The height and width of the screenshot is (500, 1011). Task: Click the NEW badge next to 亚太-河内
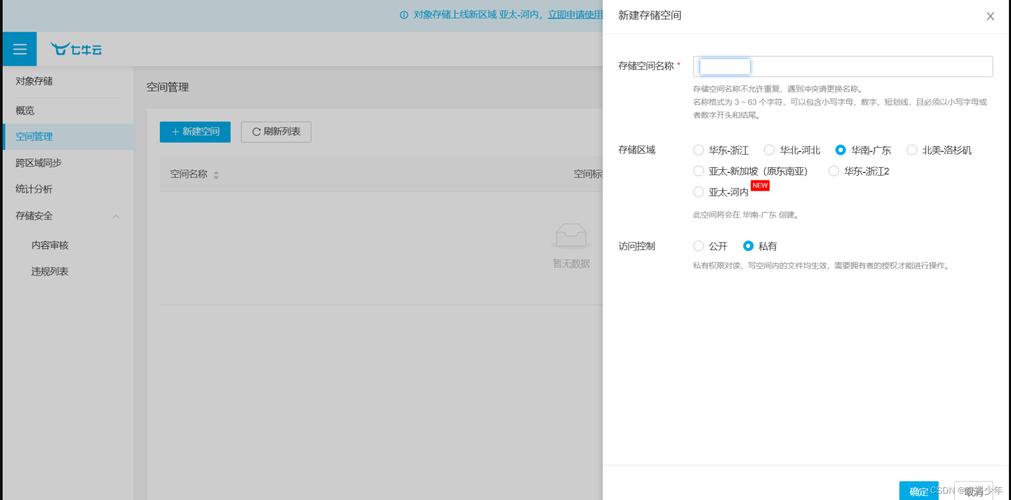[x=760, y=185]
